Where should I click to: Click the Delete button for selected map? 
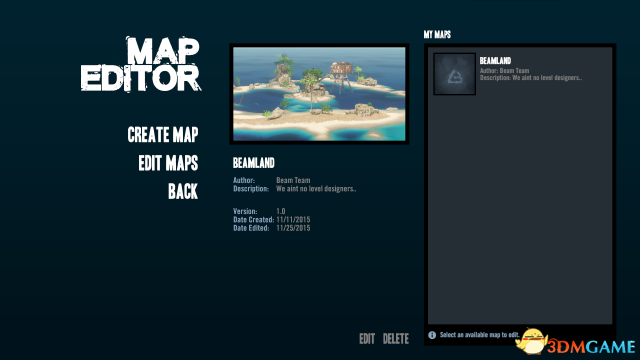click(396, 339)
